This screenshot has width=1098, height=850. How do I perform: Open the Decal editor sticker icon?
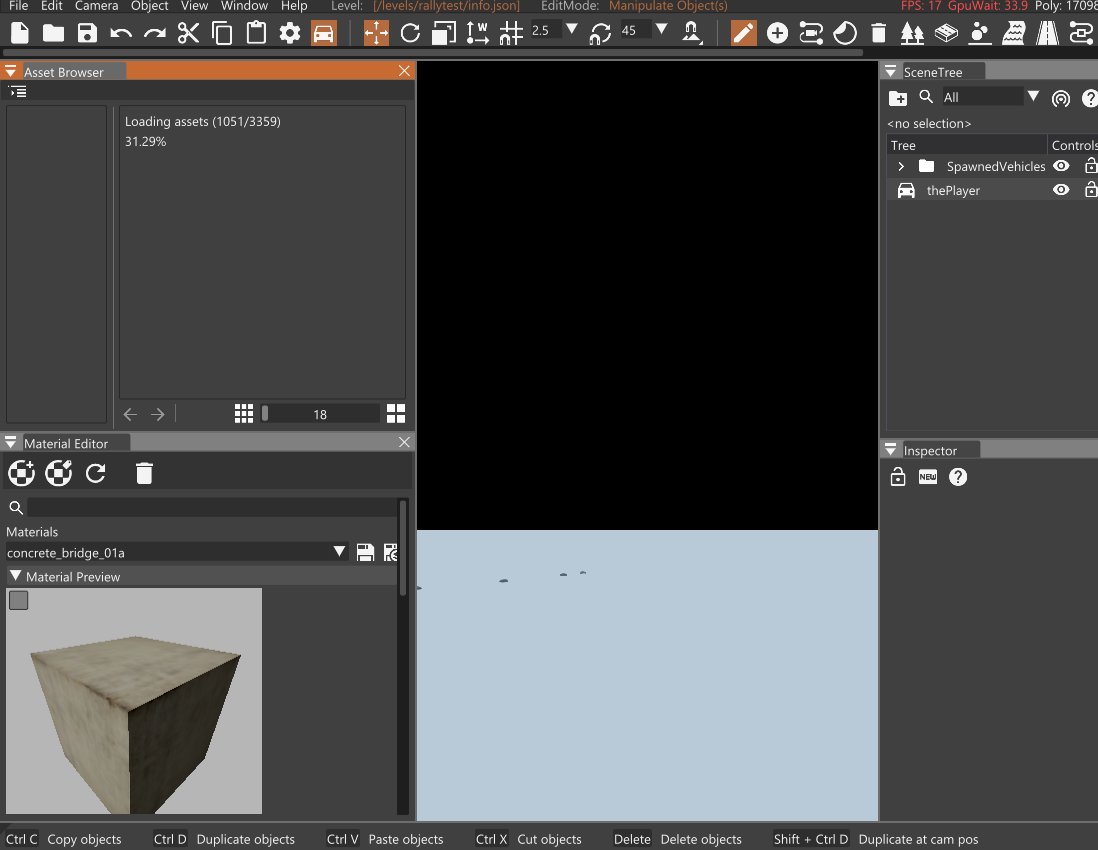845,33
